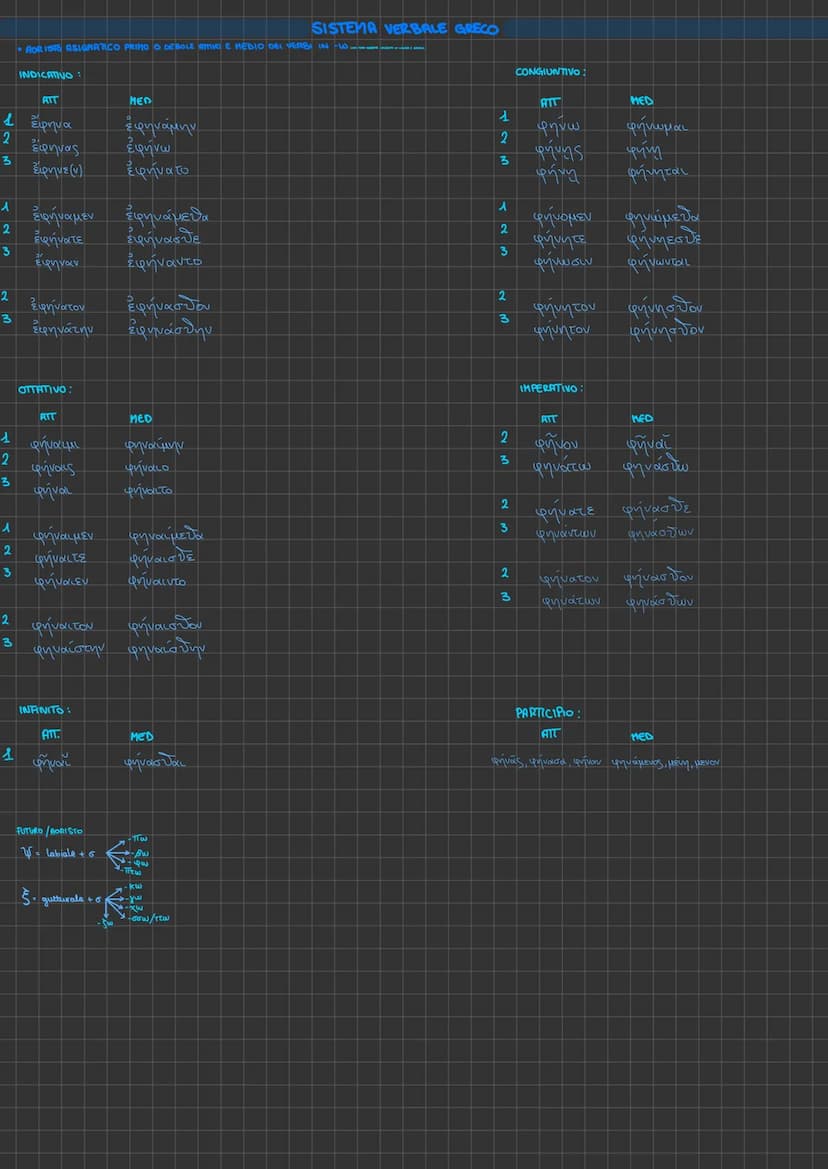Click the handwritten word ἔφηνας
The image size is (828, 1169).
[x=54, y=148]
